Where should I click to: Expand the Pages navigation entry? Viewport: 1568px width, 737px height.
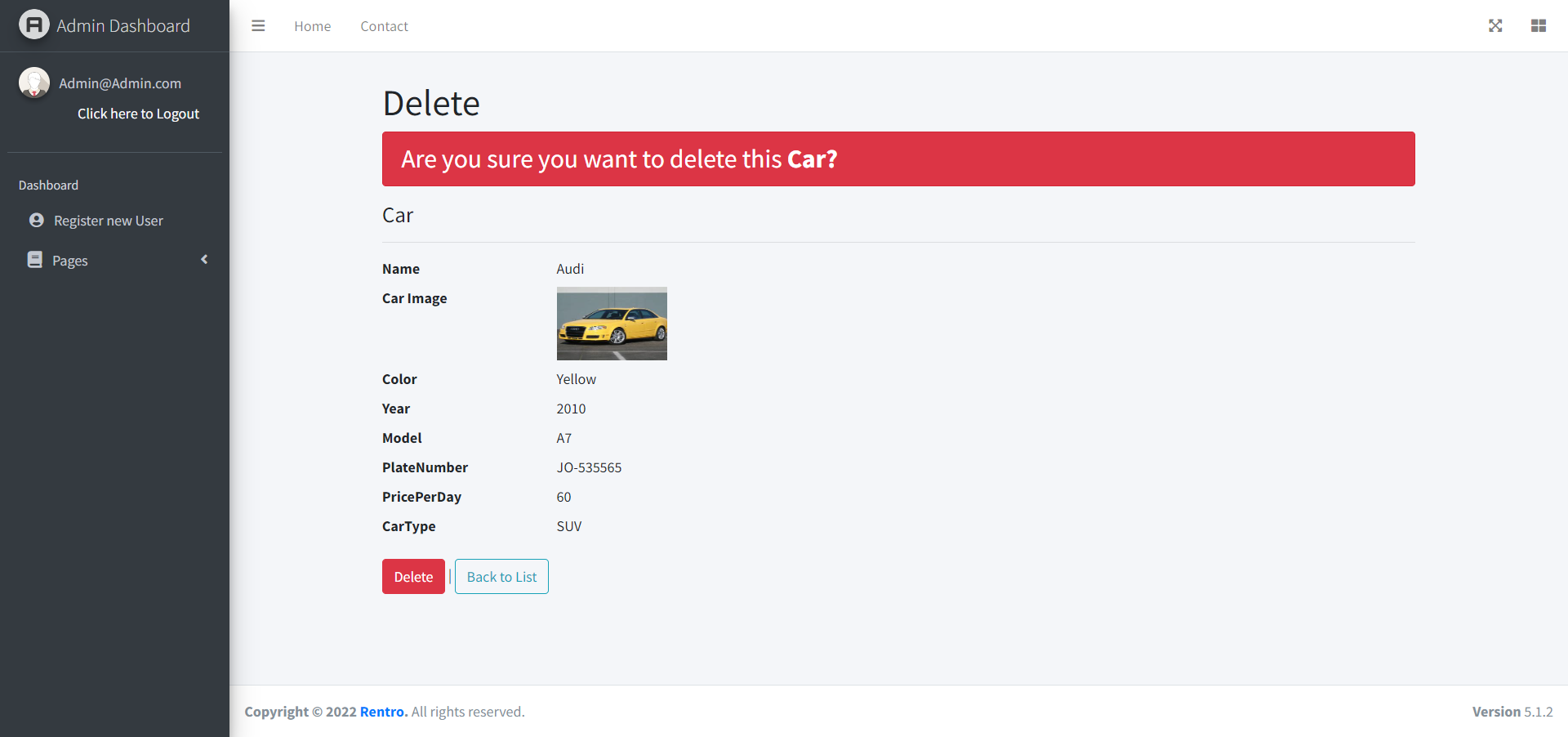coord(71,260)
